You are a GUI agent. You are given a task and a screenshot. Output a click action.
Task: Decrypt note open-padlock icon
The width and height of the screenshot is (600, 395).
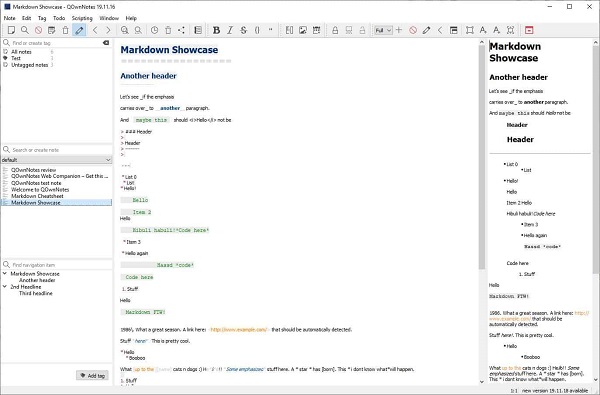362,30
